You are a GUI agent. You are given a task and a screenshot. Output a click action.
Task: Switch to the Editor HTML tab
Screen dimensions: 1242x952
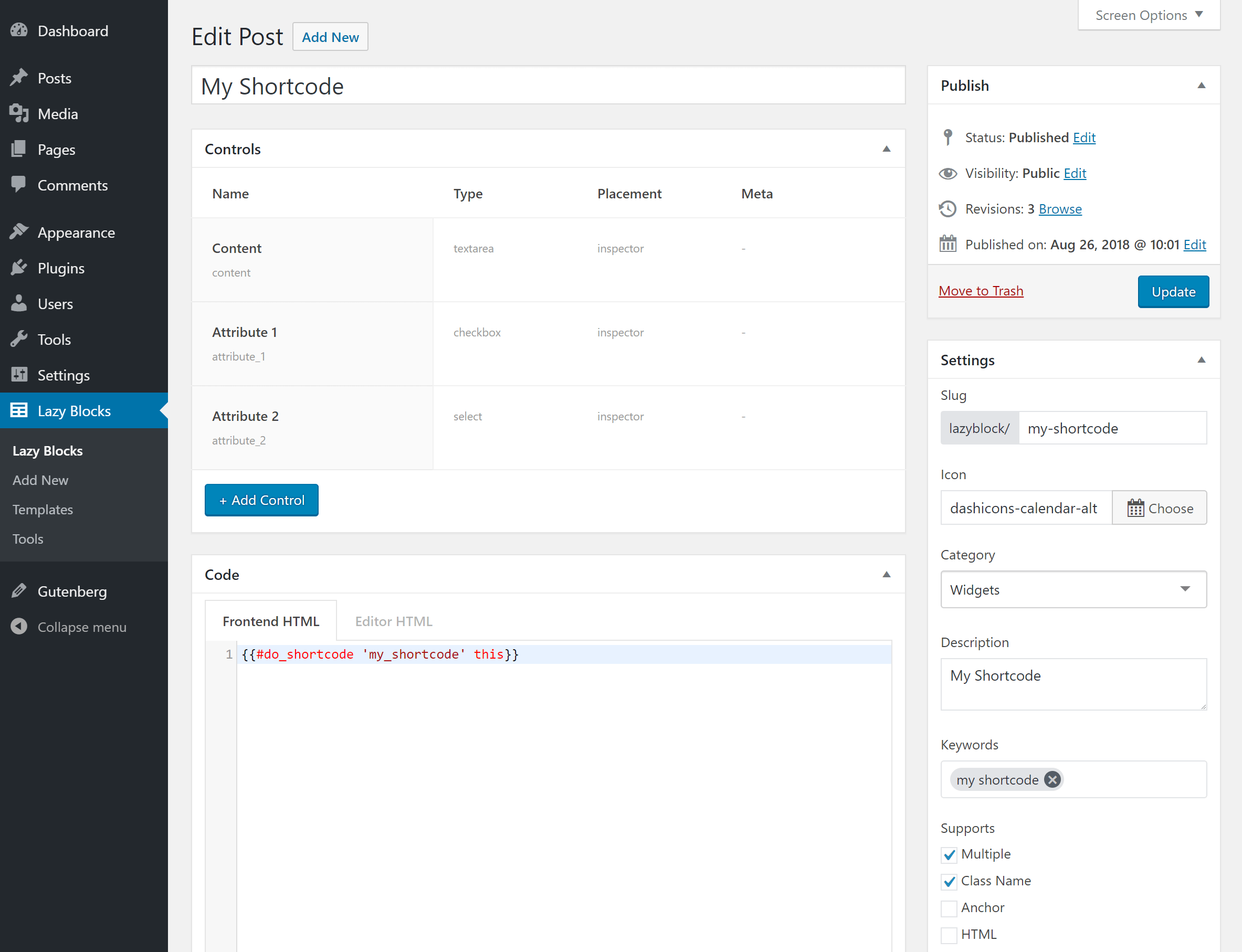pyautogui.click(x=393, y=621)
